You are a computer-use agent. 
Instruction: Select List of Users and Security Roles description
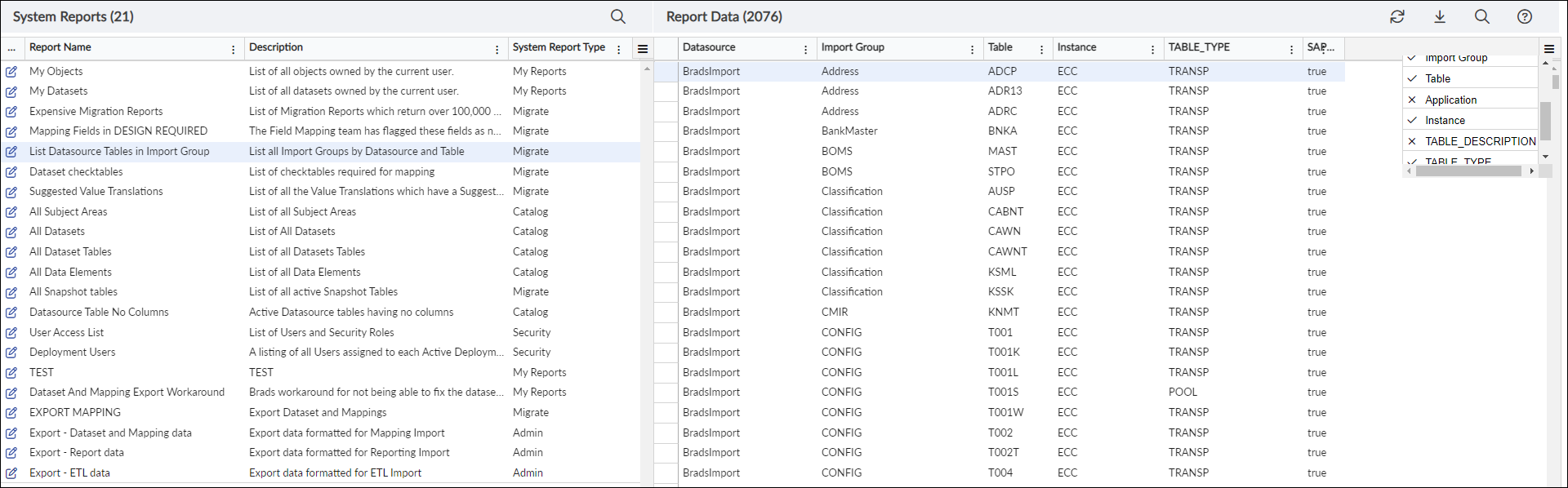click(x=321, y=333)
